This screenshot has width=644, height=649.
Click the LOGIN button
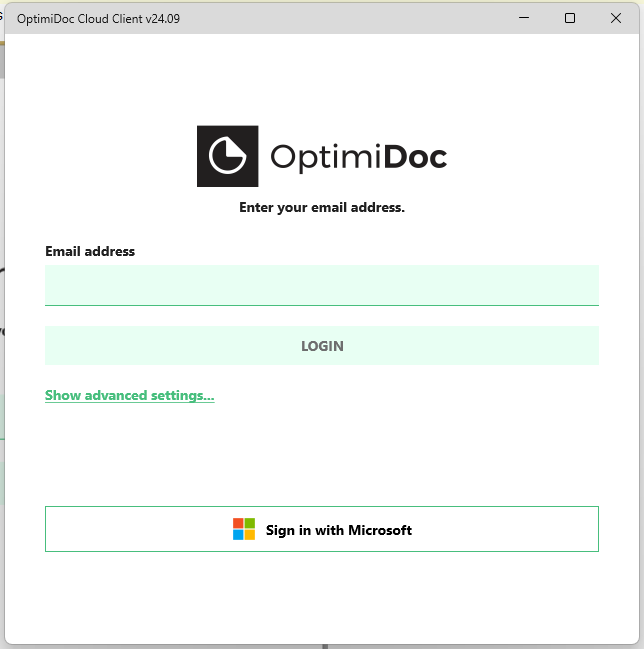click(x=322, y=346)
